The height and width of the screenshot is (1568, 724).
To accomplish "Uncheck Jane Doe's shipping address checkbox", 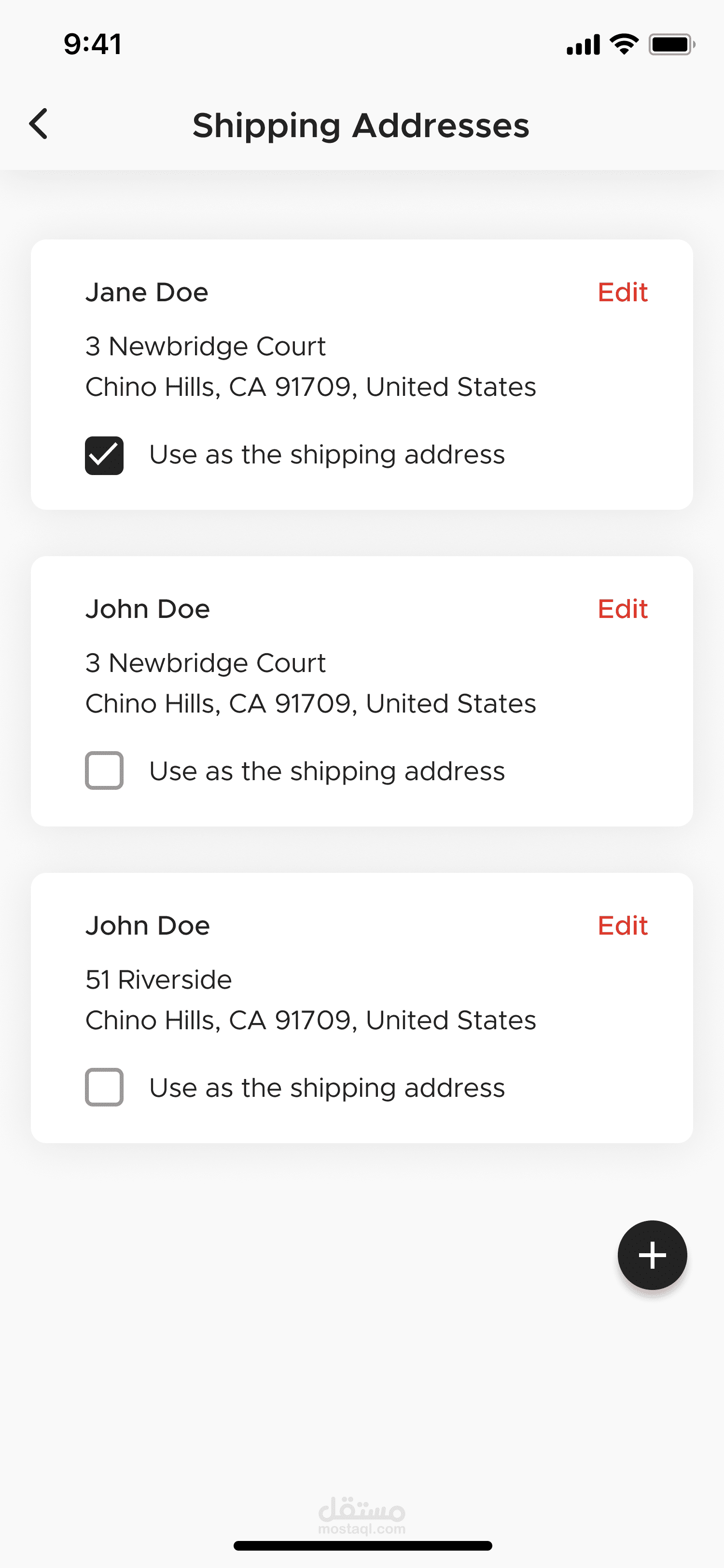I will point(104,455).
